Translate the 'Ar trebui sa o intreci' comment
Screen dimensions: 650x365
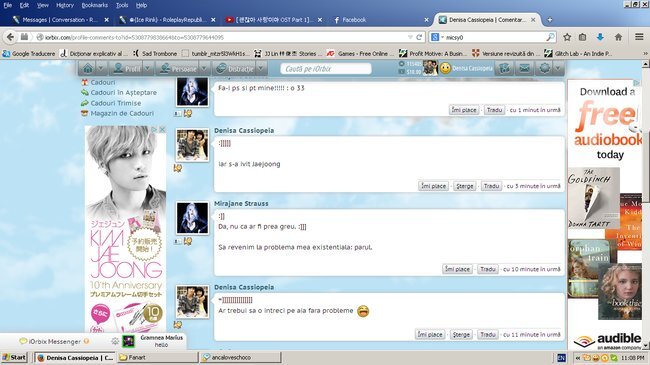point(488,334)
